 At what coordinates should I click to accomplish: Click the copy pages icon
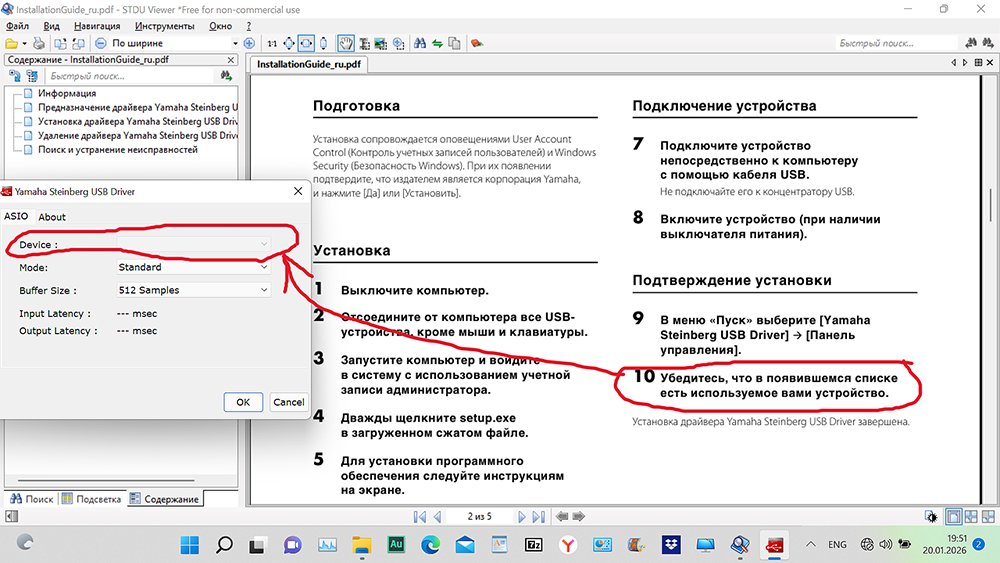[x=454, y=43]
